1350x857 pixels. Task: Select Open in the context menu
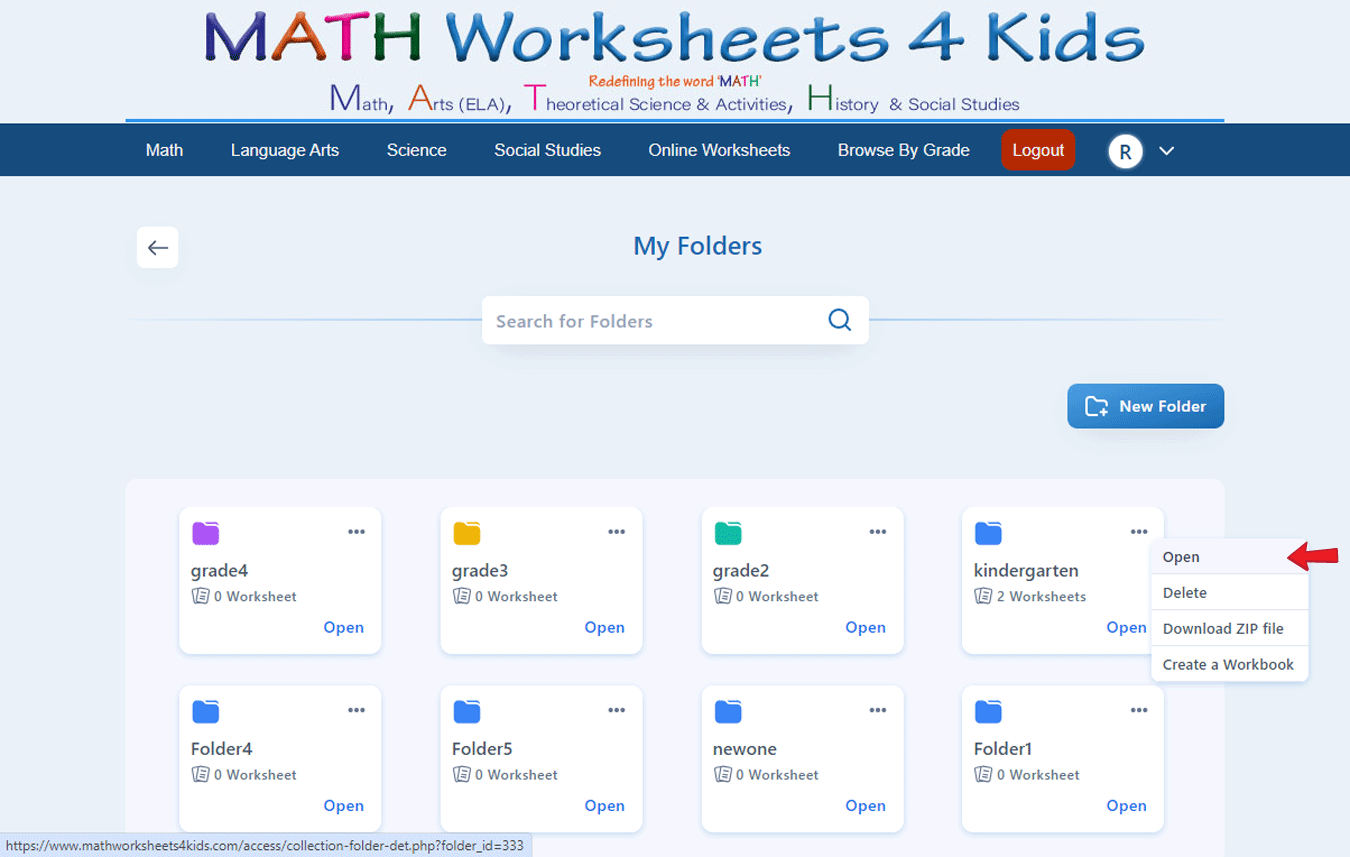[x=1229, y=557]
